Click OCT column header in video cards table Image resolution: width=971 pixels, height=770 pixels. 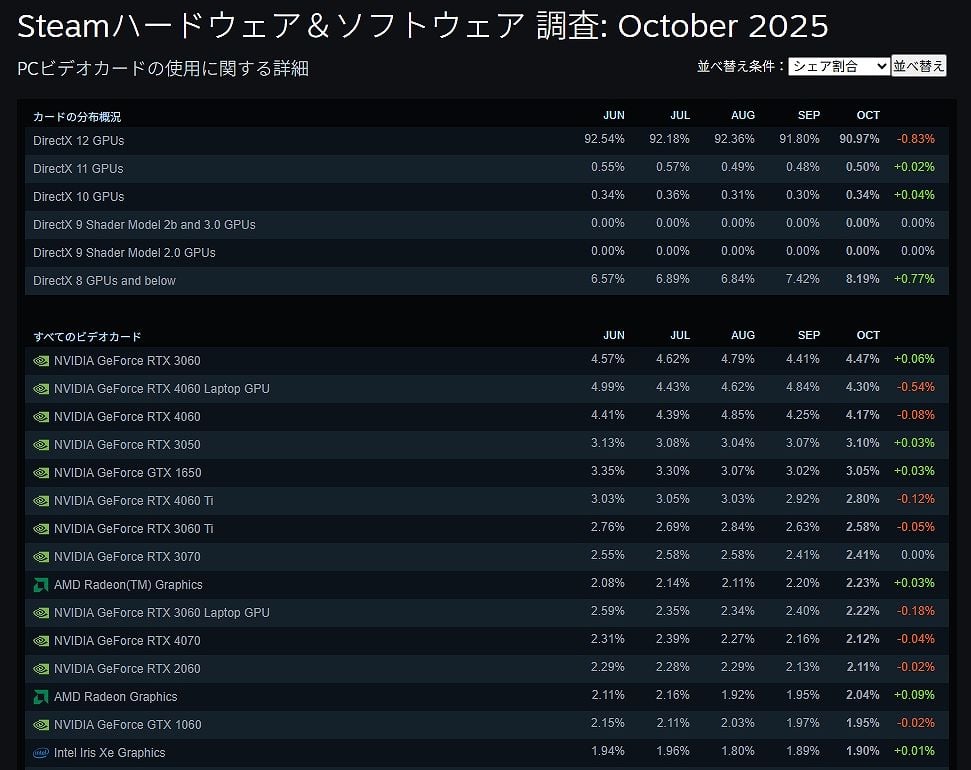click(x=868, y=336)
